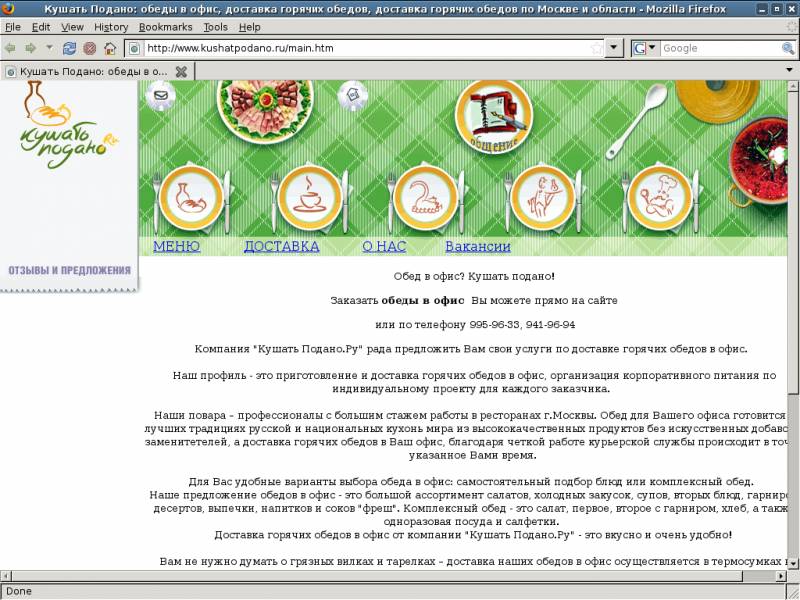Click the coffee cup plate icon
The image size is (800, 600).
point(310,198)
